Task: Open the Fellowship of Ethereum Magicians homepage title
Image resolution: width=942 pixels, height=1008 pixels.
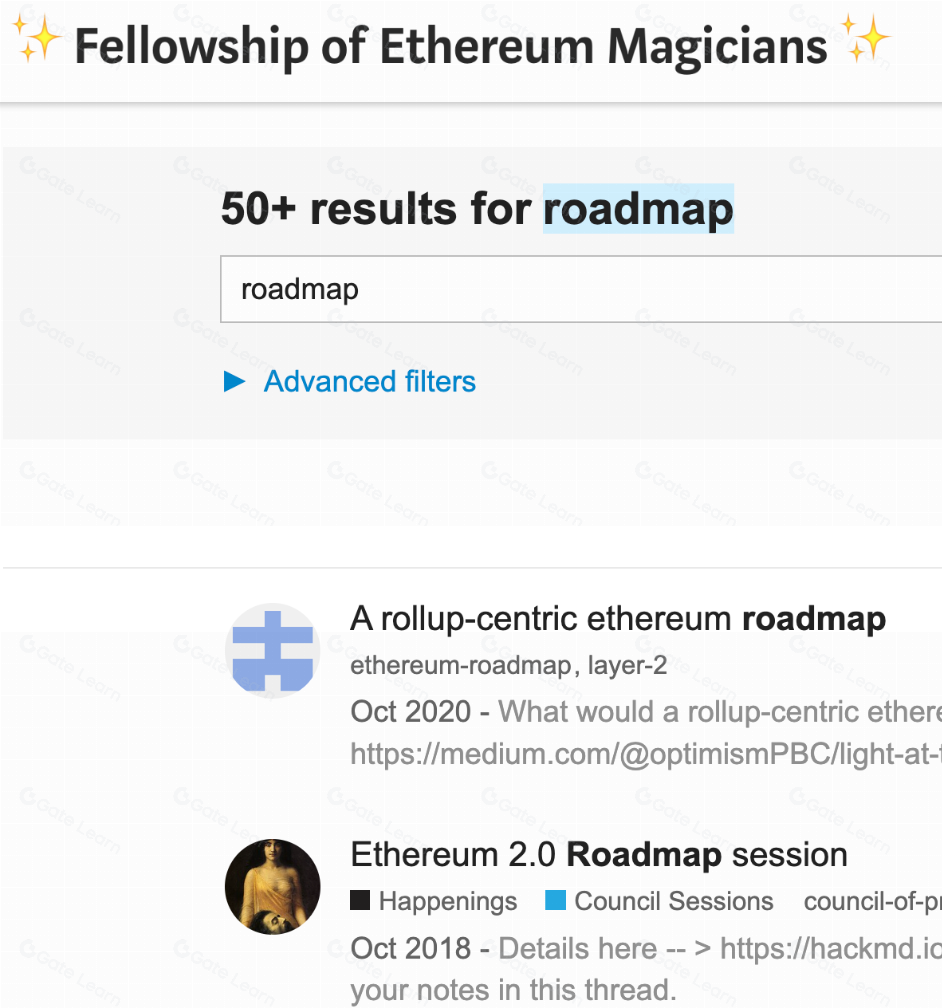Action: tap(451, 45)
